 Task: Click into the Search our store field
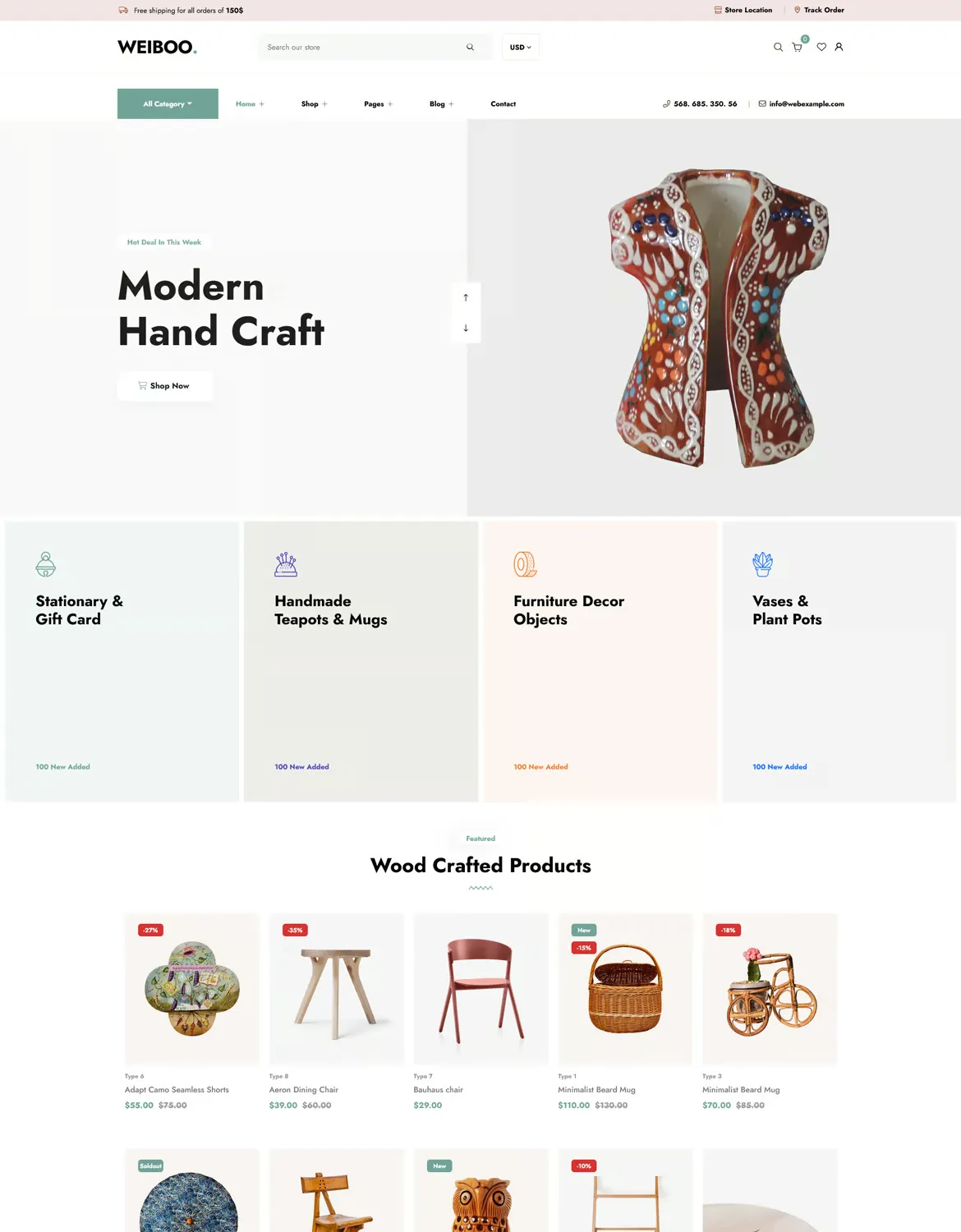click(361, 47)
